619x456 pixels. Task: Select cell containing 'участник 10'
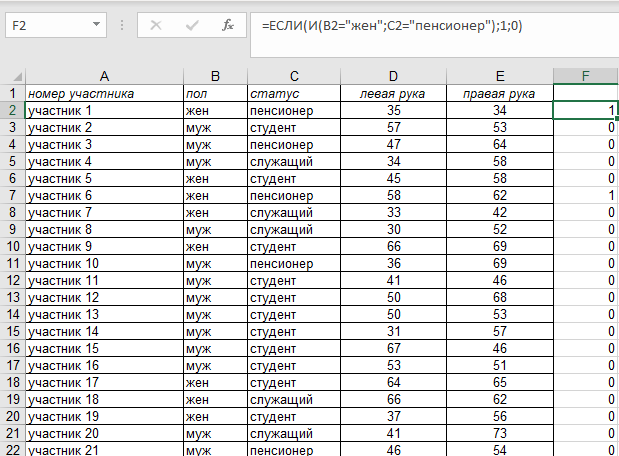click(104, 263)
